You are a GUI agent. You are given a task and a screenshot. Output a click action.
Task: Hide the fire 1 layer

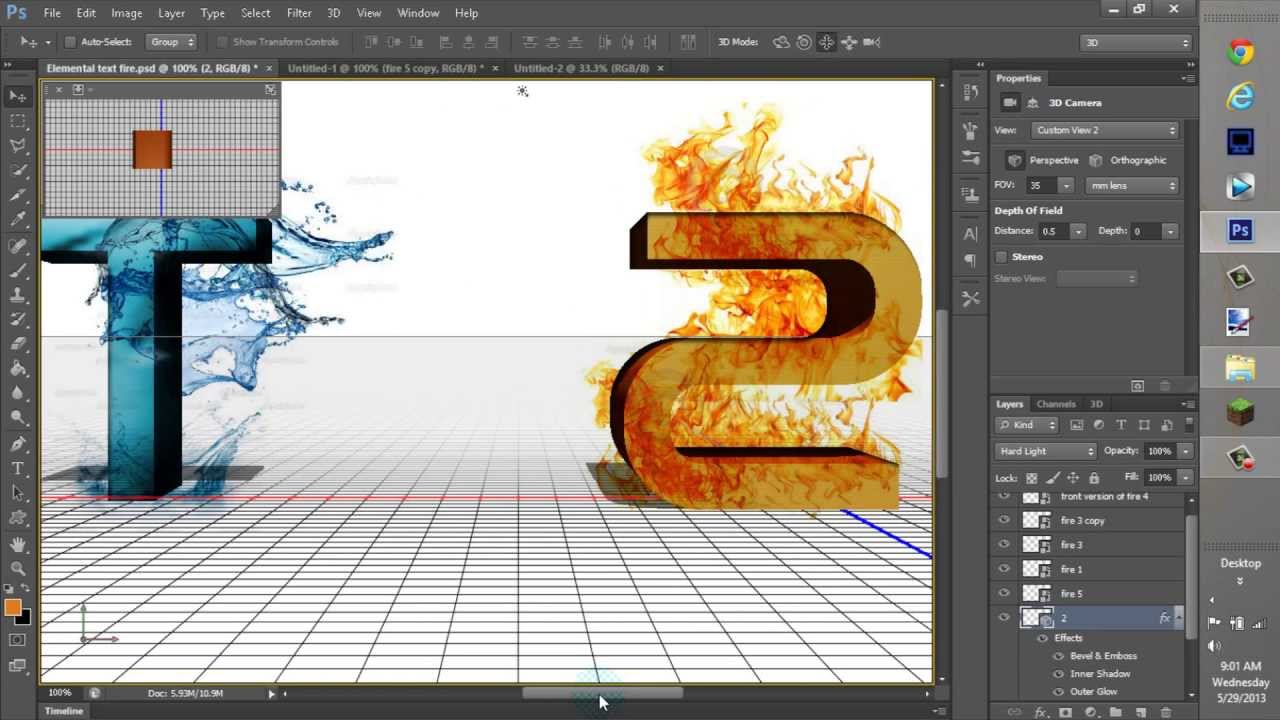[1004, 569]
